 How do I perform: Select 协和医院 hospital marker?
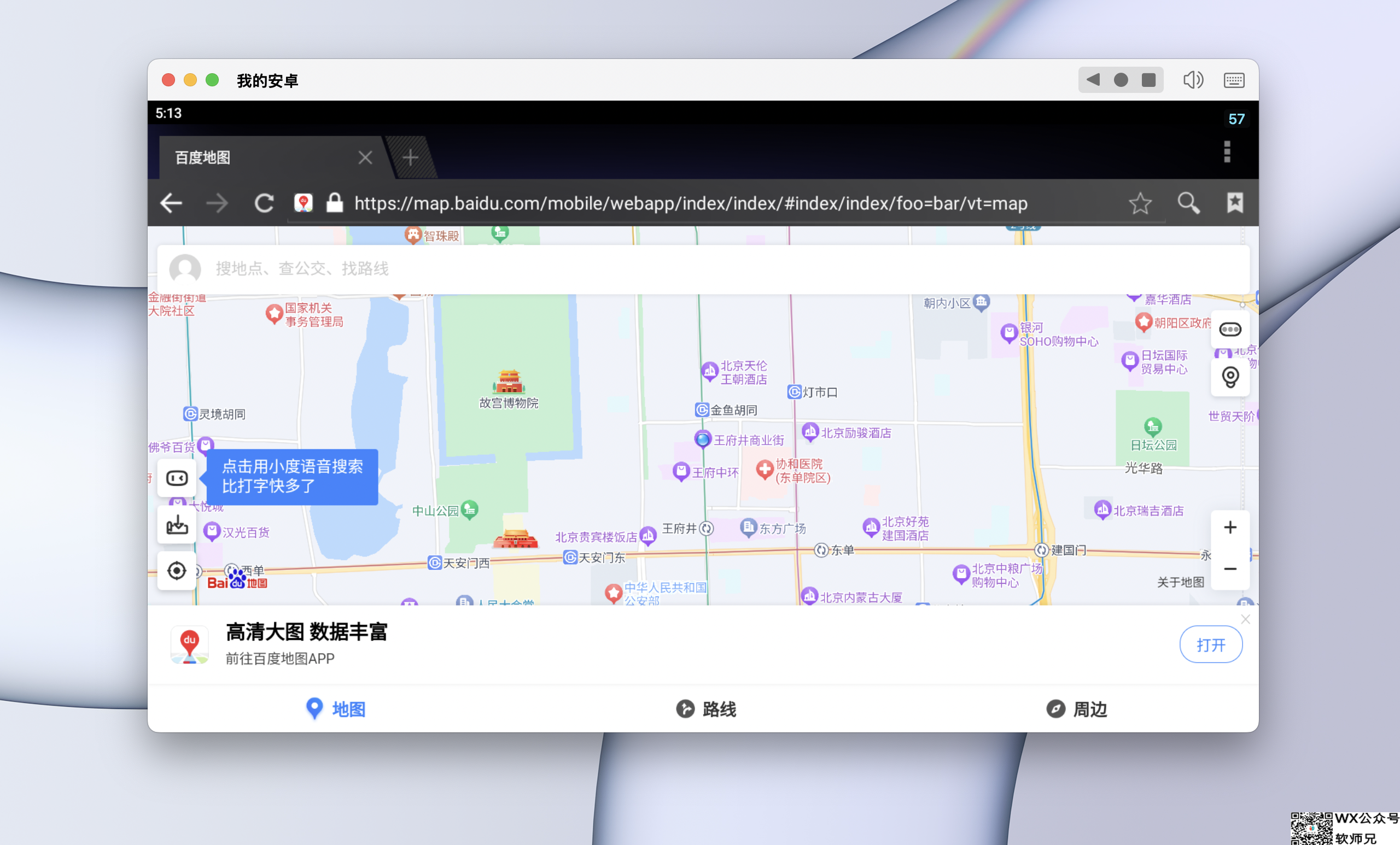click(765, 469)
